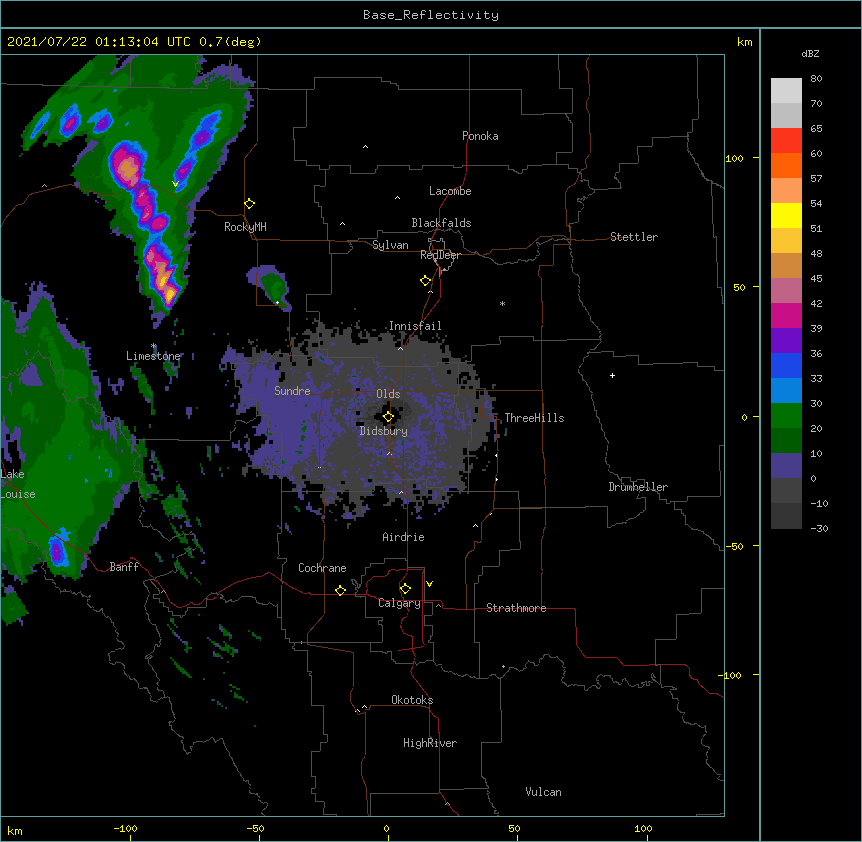This screenshot has height=842, width=862.
Task: Click the asterisk marker above Limestone
Action: point(154,346)
